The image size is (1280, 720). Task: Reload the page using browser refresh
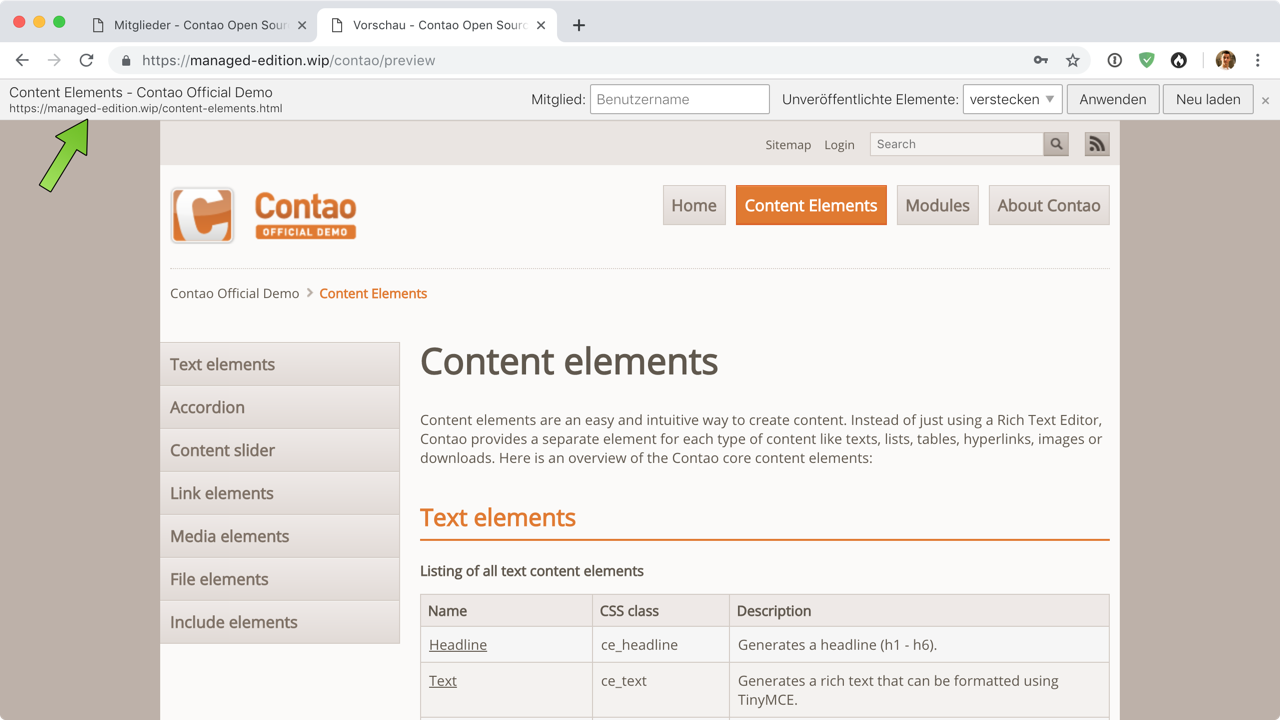(x=87, y=60)
